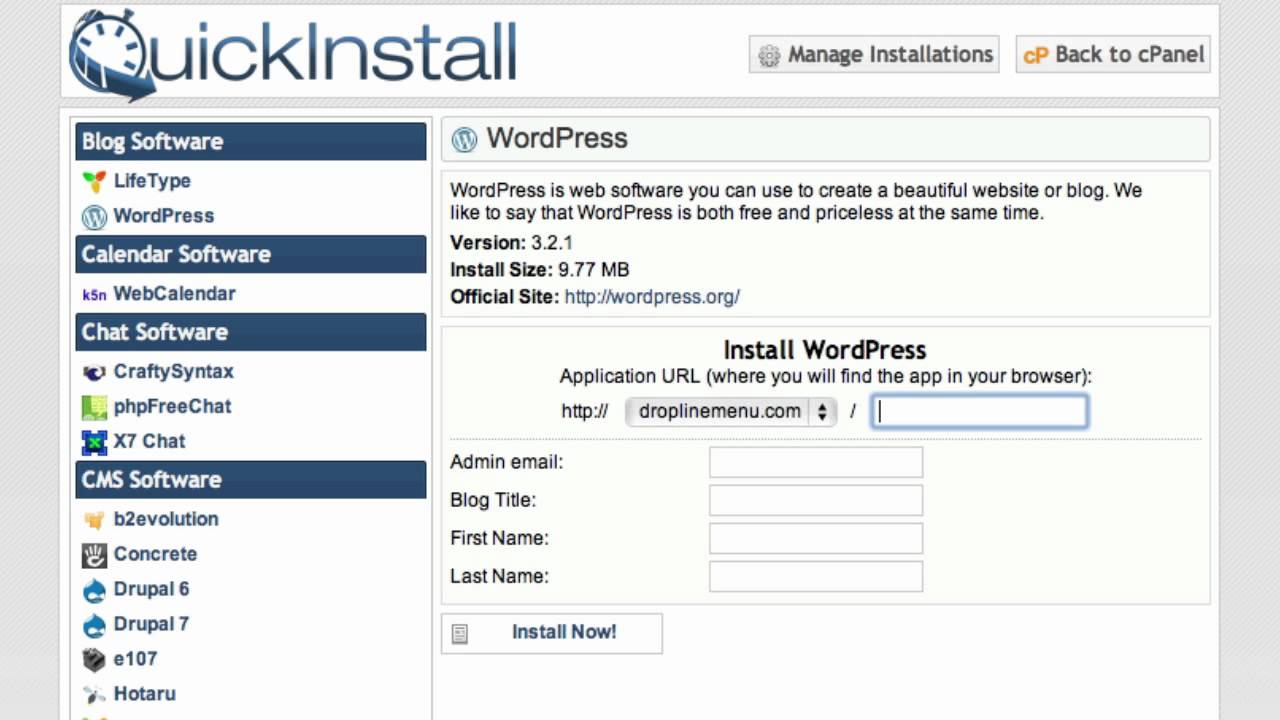
Task: Click the WordPress title in the header panel
Action: 557,138
